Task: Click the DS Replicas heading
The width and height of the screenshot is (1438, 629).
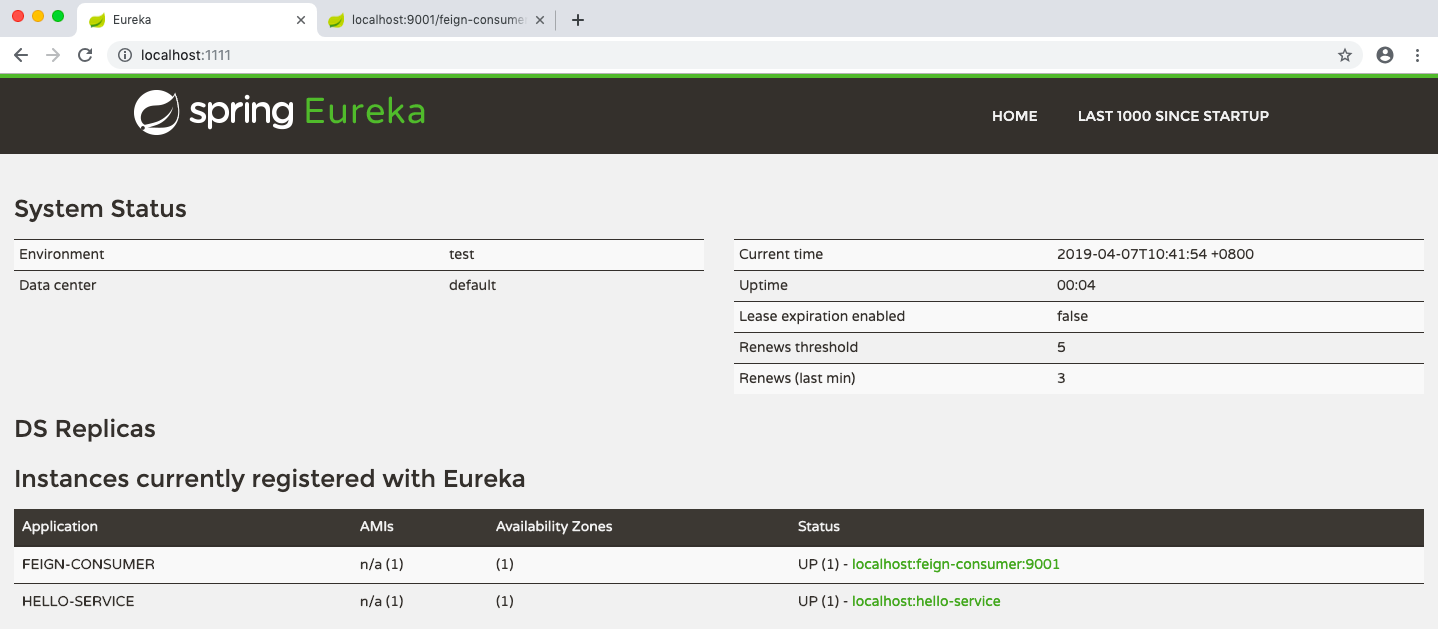Action: (x=85, y=429)
